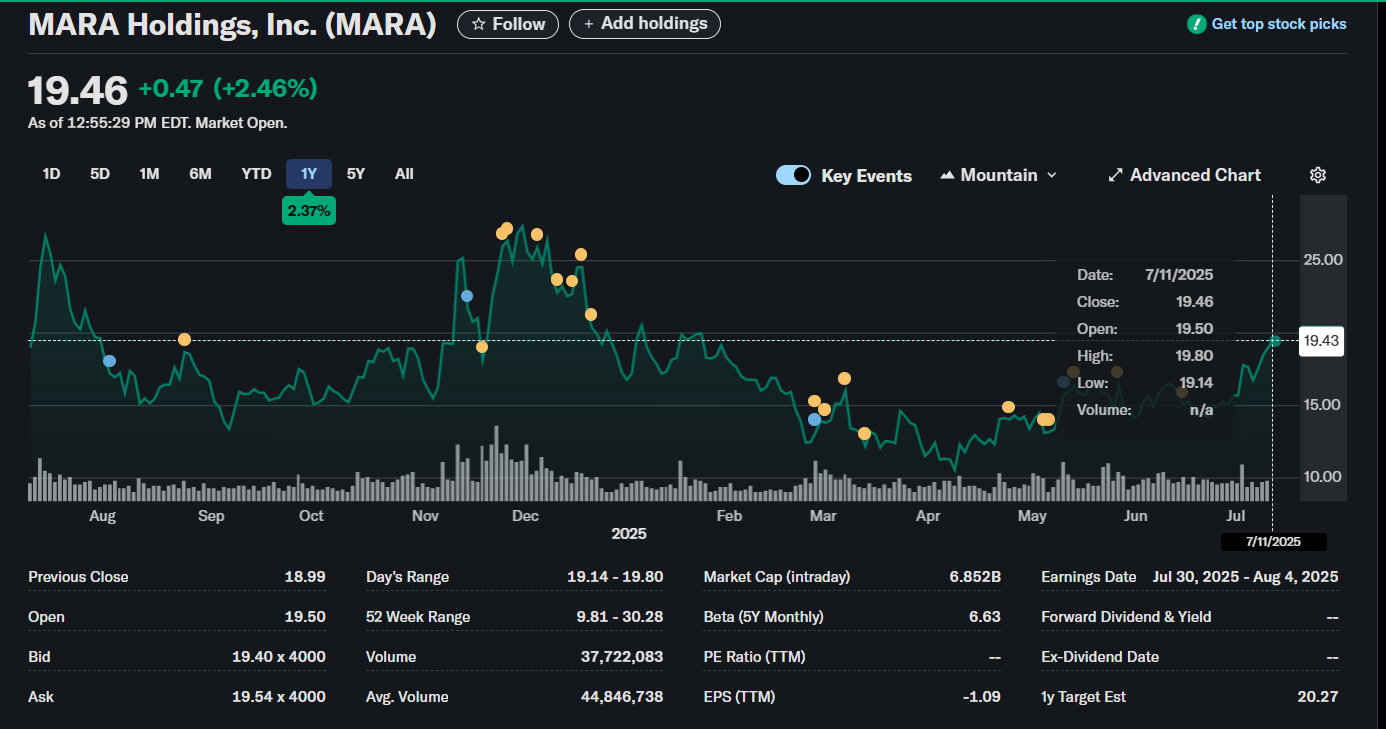The image size is (1386, 729).
Task: Click the Previous Close value 18.99
Action: (x=305, y=577)
